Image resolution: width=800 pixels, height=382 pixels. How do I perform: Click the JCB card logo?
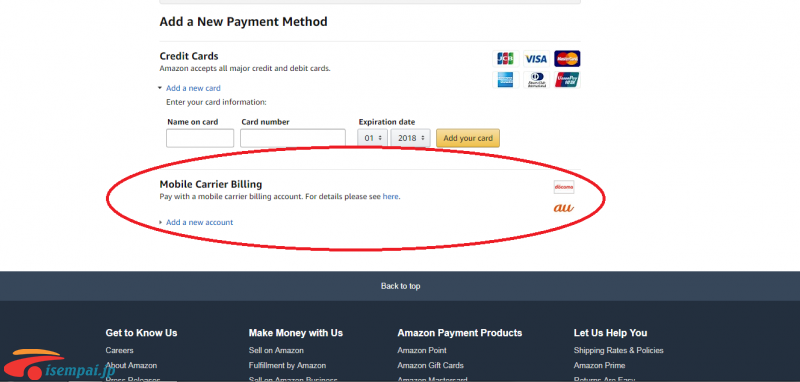click(x=506, y=59)
